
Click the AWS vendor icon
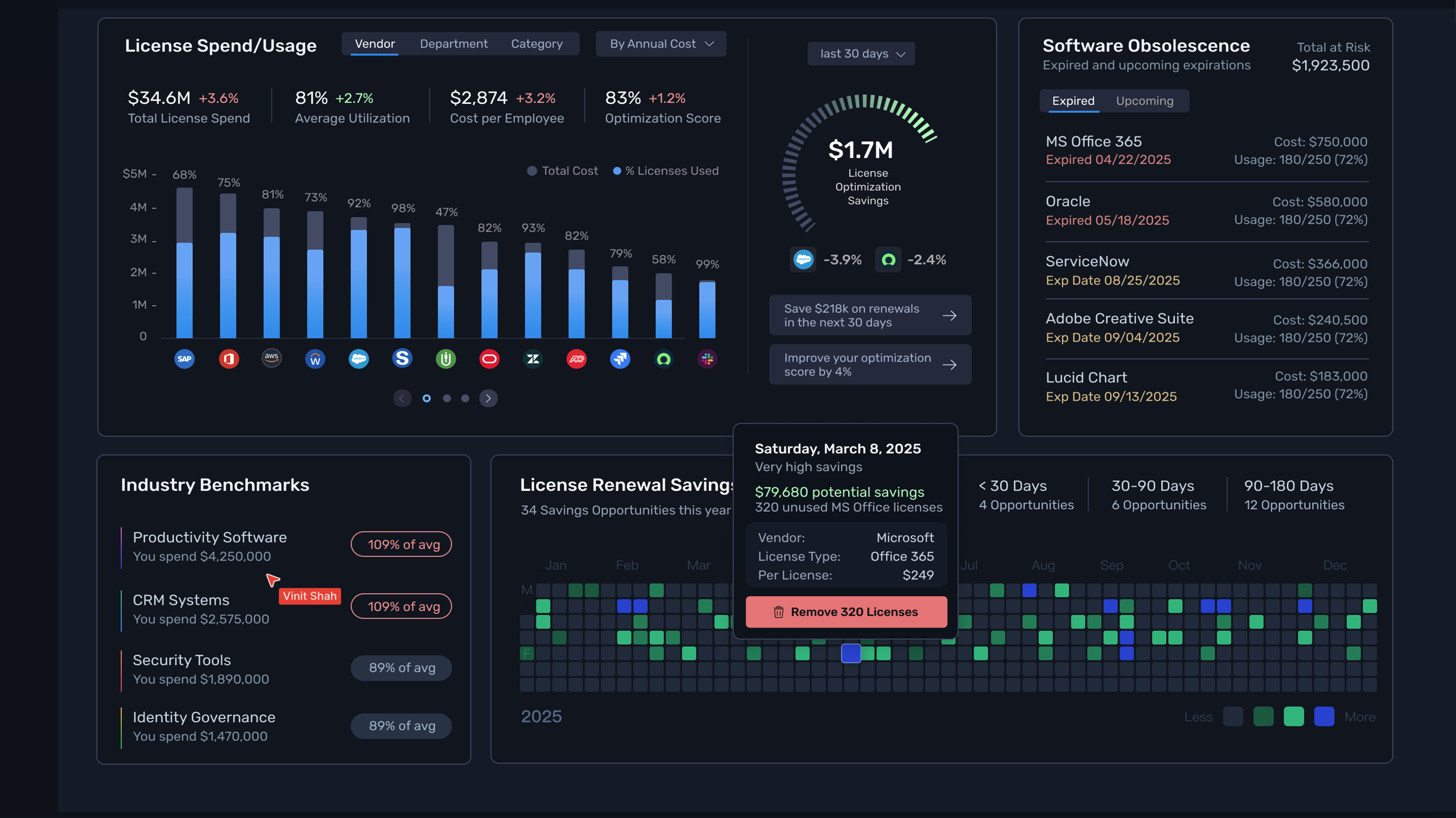pyautogui.click(x=272, y=359)
